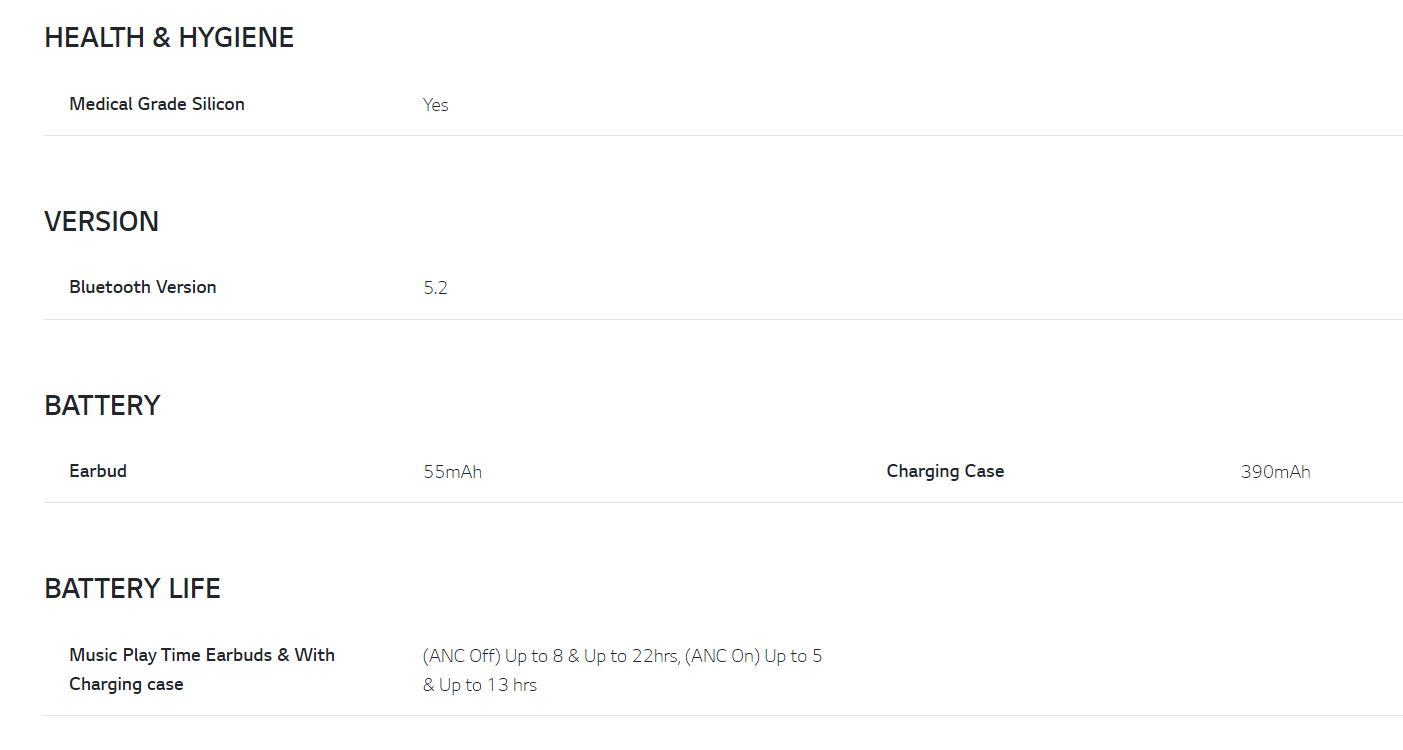Click the divider line below Earbud battery row
This screenshot has height=750, width=1403.
click(722, 503)
